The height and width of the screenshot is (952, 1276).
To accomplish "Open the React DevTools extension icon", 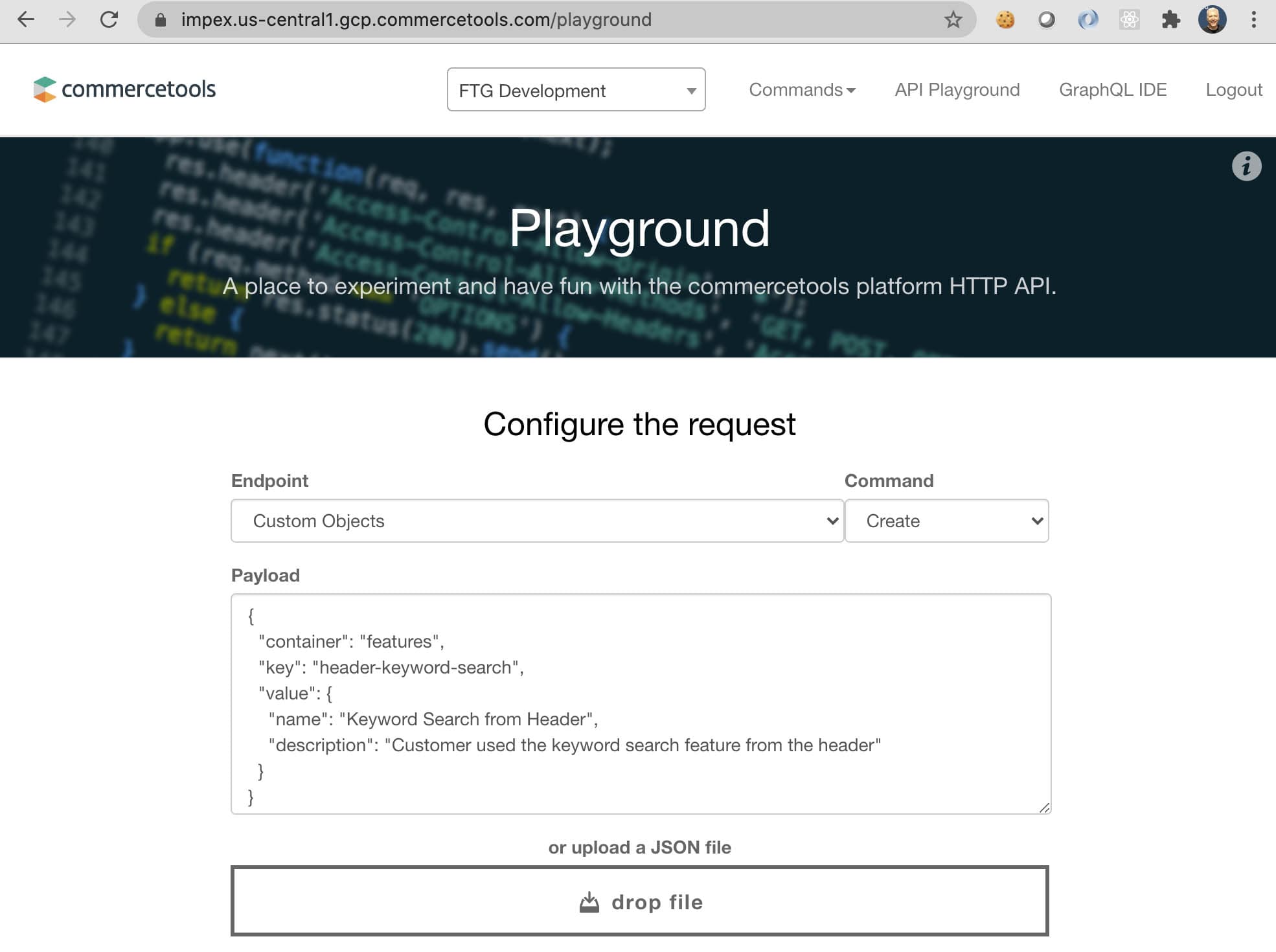I will click(1129, 20).
